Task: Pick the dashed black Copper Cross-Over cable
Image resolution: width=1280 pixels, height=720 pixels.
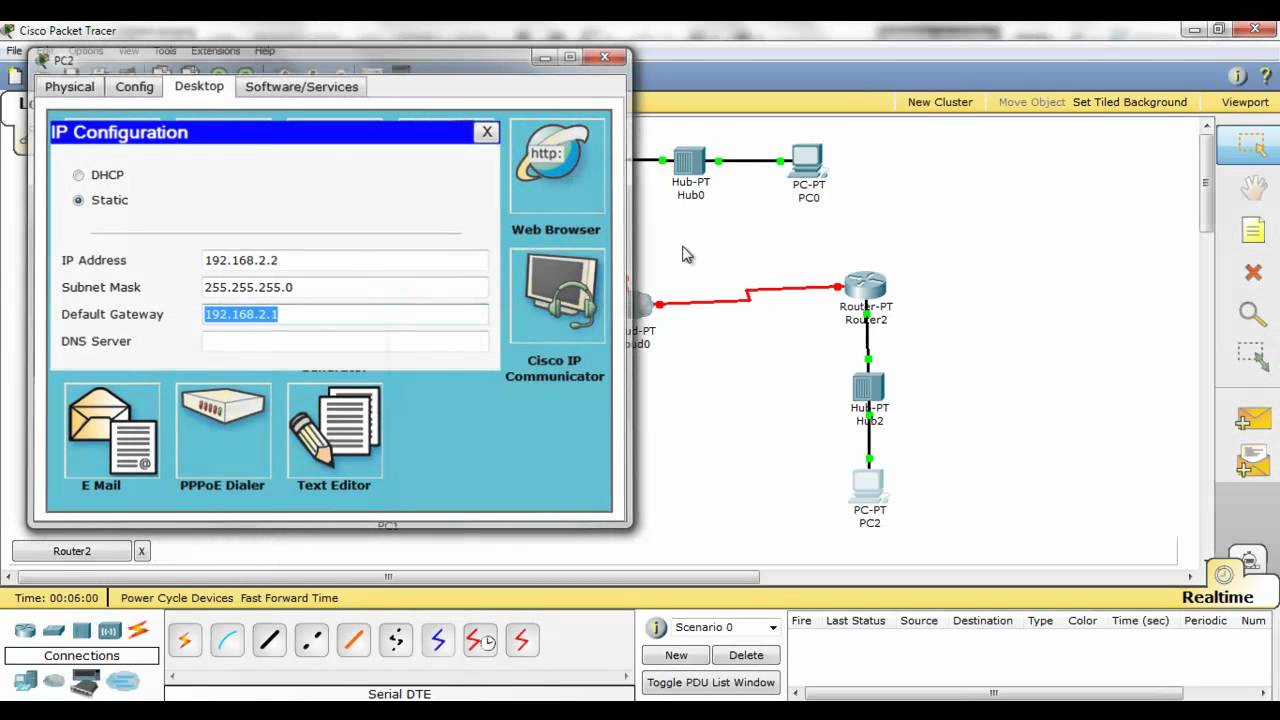Action: [x=311, y=640]
